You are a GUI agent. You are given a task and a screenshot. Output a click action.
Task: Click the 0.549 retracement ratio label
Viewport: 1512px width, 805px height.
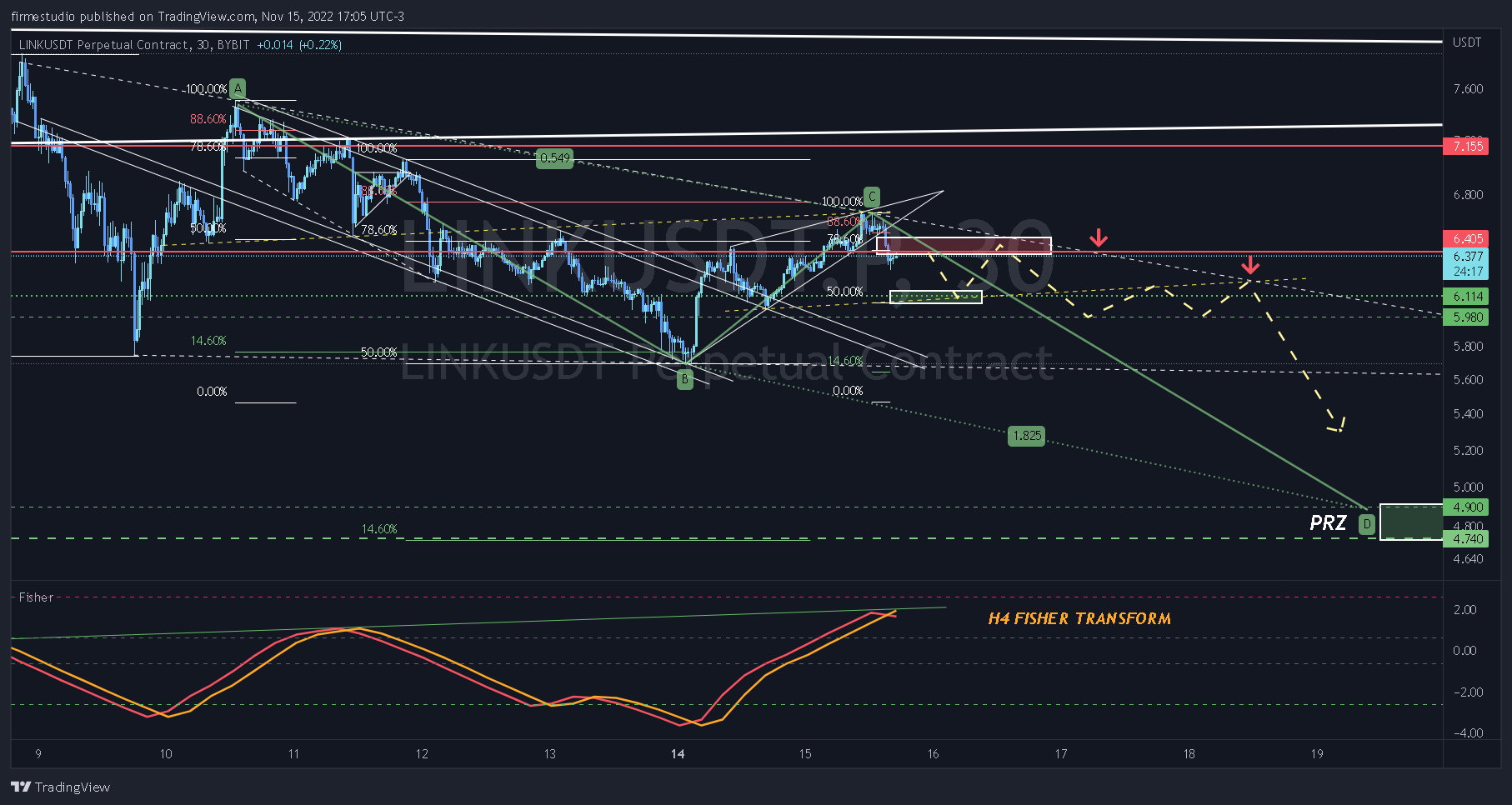(x=555, y=158)
